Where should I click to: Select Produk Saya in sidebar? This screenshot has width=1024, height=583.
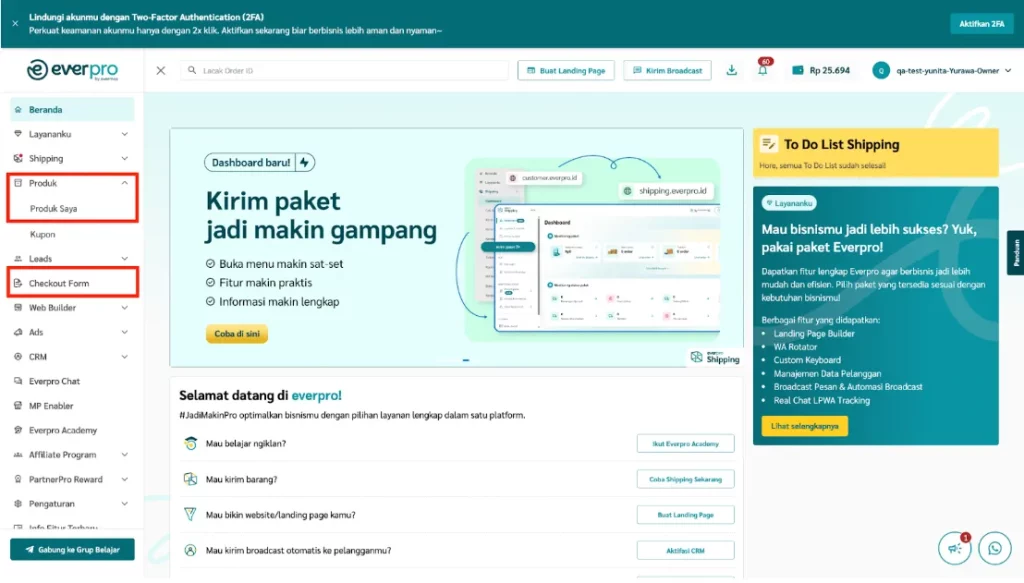pyautogui.click(x=54, y=209)
